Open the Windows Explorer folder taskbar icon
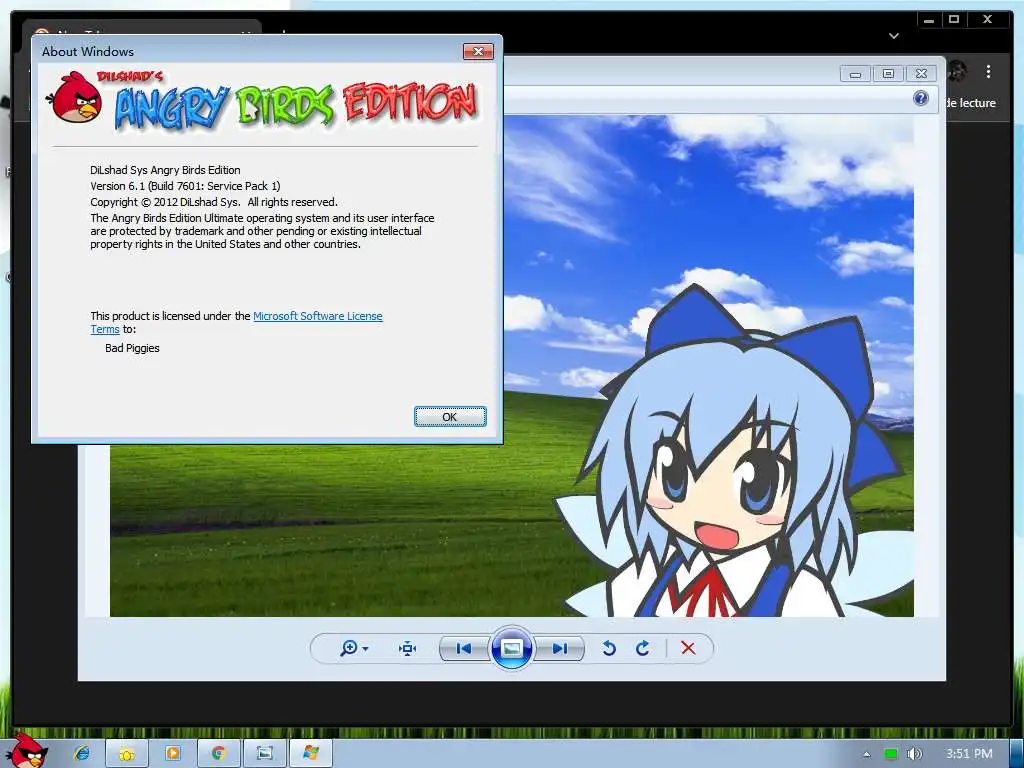Viewport: 1024px width, 768px height. point(127,754)
